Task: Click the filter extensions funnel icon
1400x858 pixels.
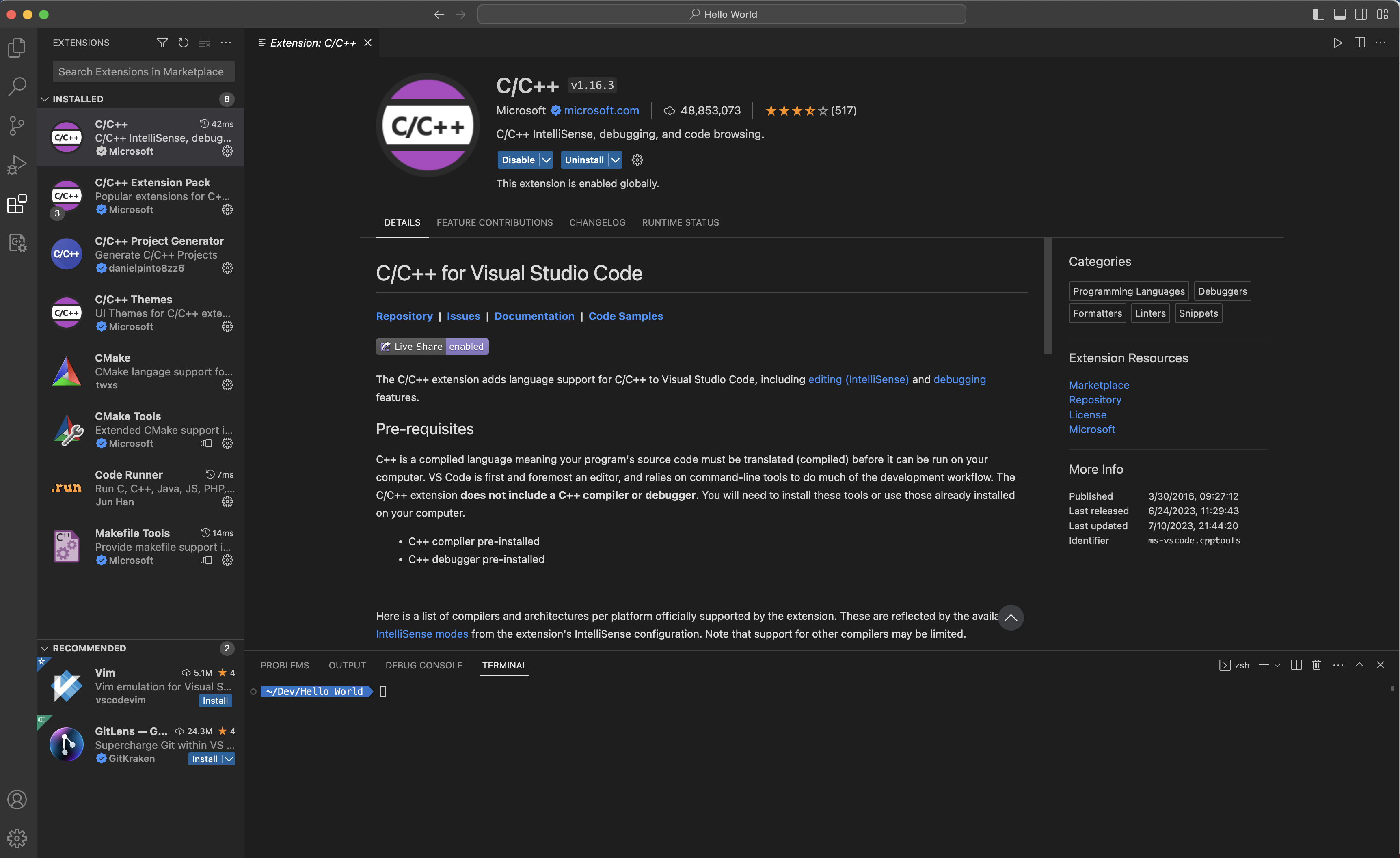Action: 162,43
